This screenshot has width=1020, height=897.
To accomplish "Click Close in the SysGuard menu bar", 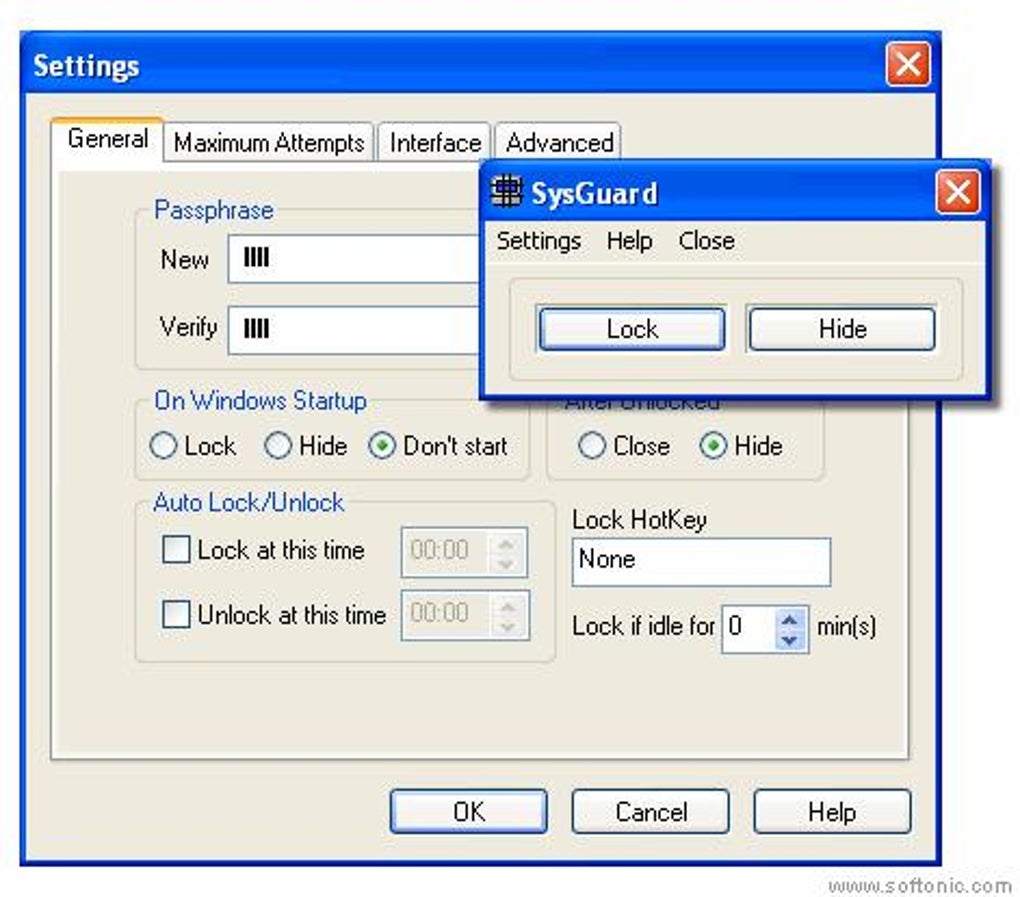I will click(706, 240).
